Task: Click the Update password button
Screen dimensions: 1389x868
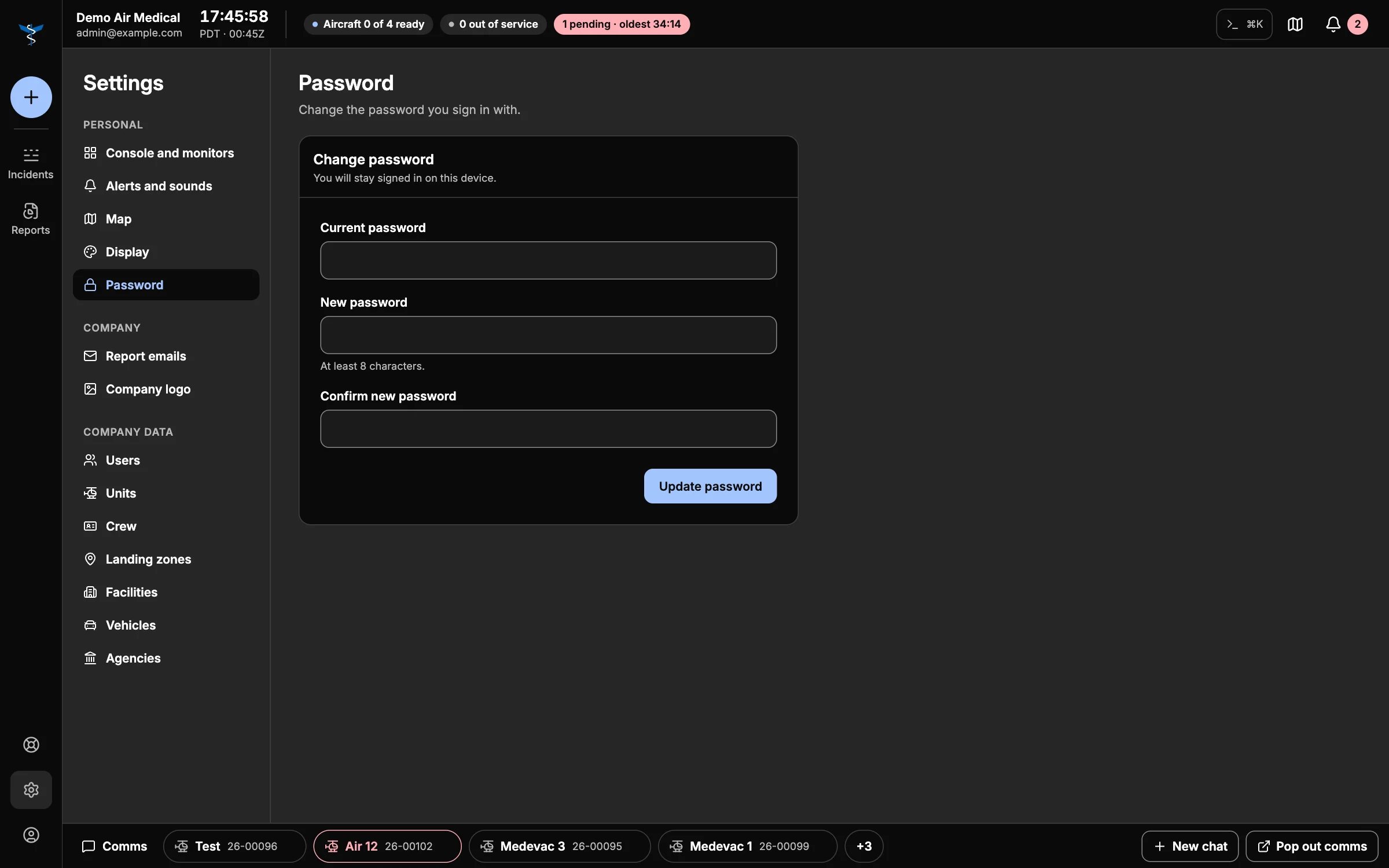Action: pyautogui.click(x=710, y=486)
